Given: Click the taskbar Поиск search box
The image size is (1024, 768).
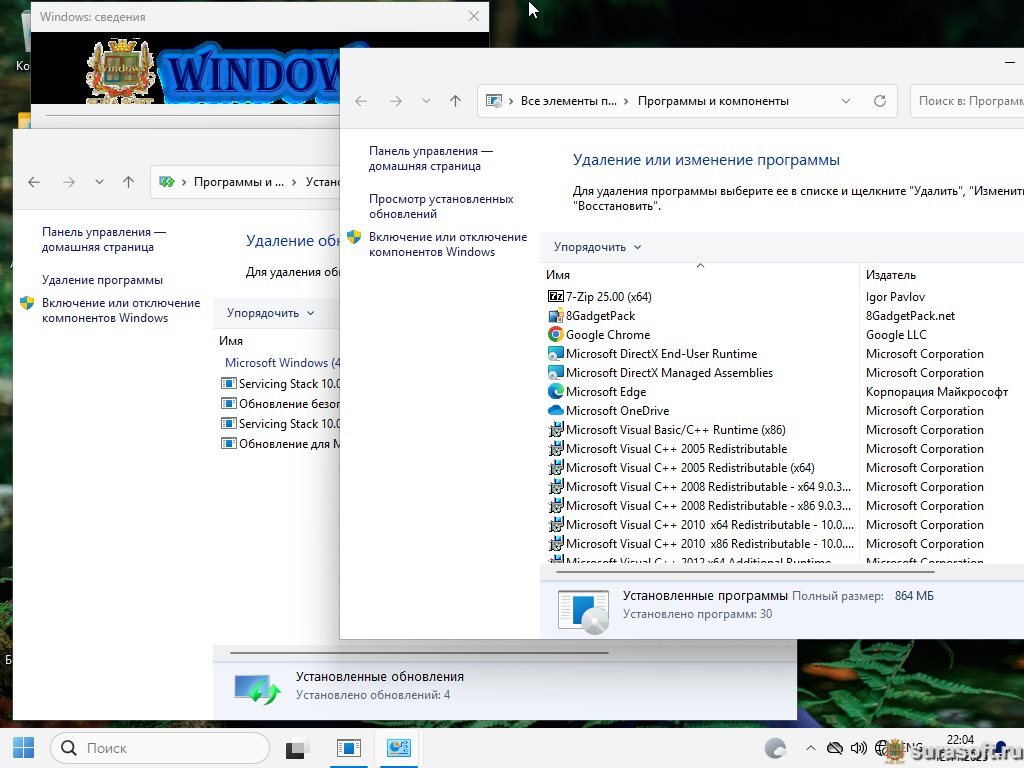Looking at the screenshot, I should [160, 748].
